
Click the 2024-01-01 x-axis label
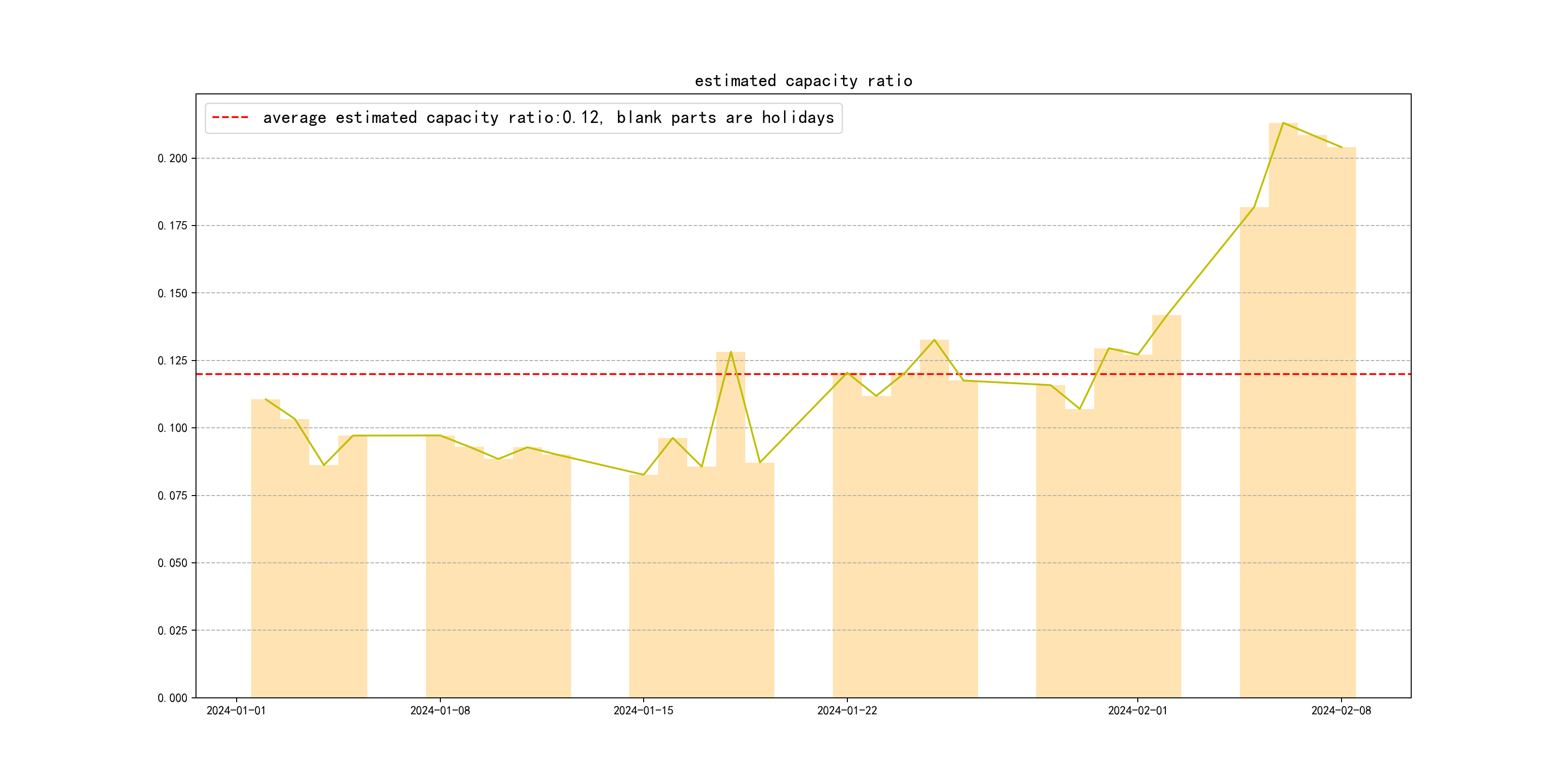[x=236, y=710]
